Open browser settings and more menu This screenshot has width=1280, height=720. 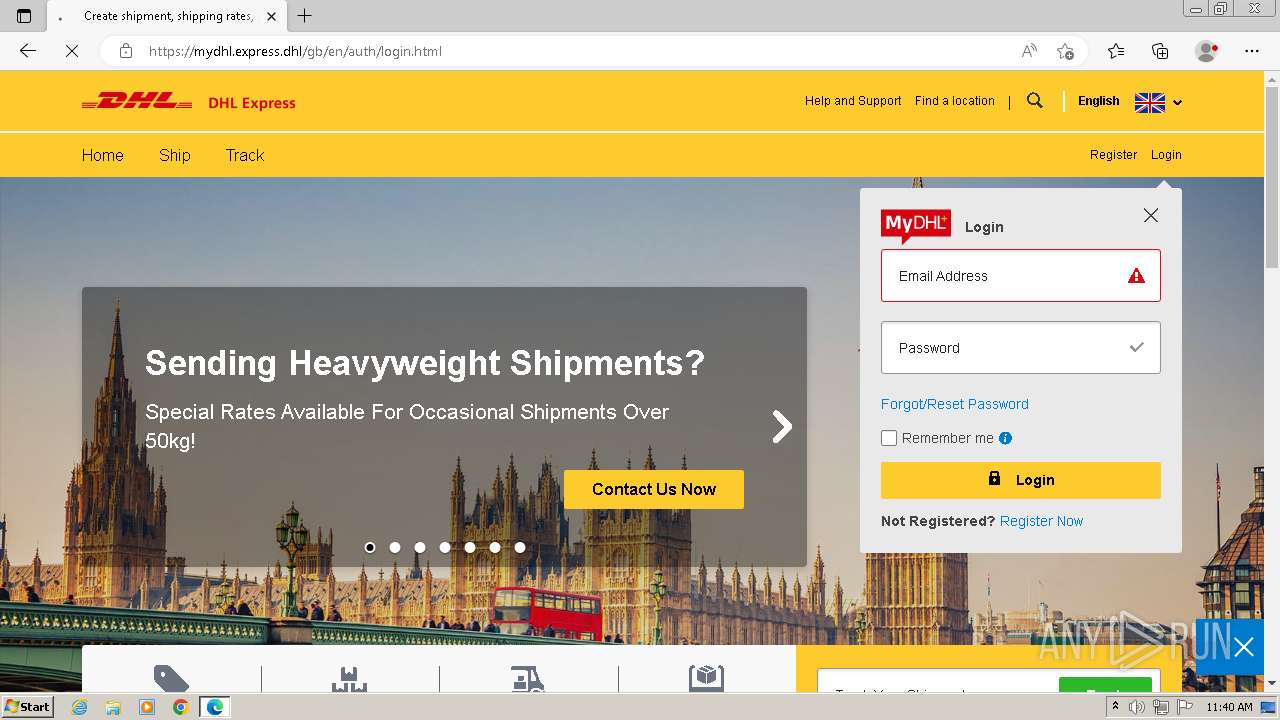tap(1252, 51)
